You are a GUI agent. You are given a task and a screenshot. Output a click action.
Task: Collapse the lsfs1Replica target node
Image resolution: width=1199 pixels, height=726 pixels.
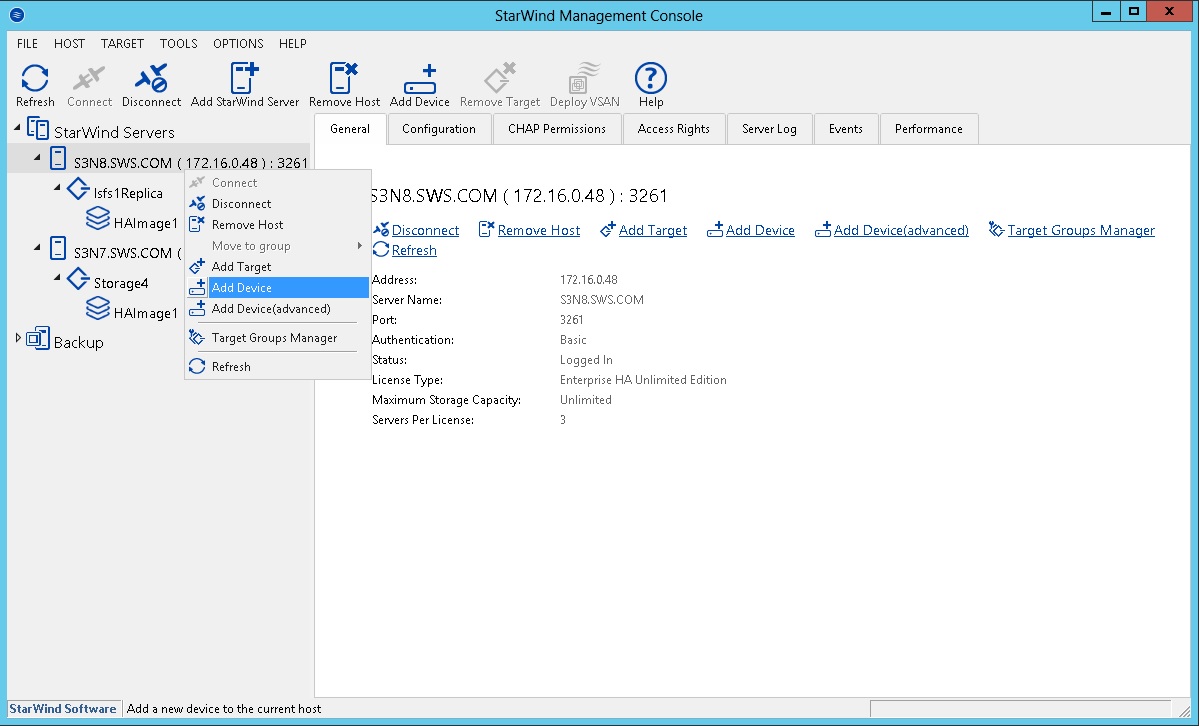pyautogui.click(x=57, y=187)
